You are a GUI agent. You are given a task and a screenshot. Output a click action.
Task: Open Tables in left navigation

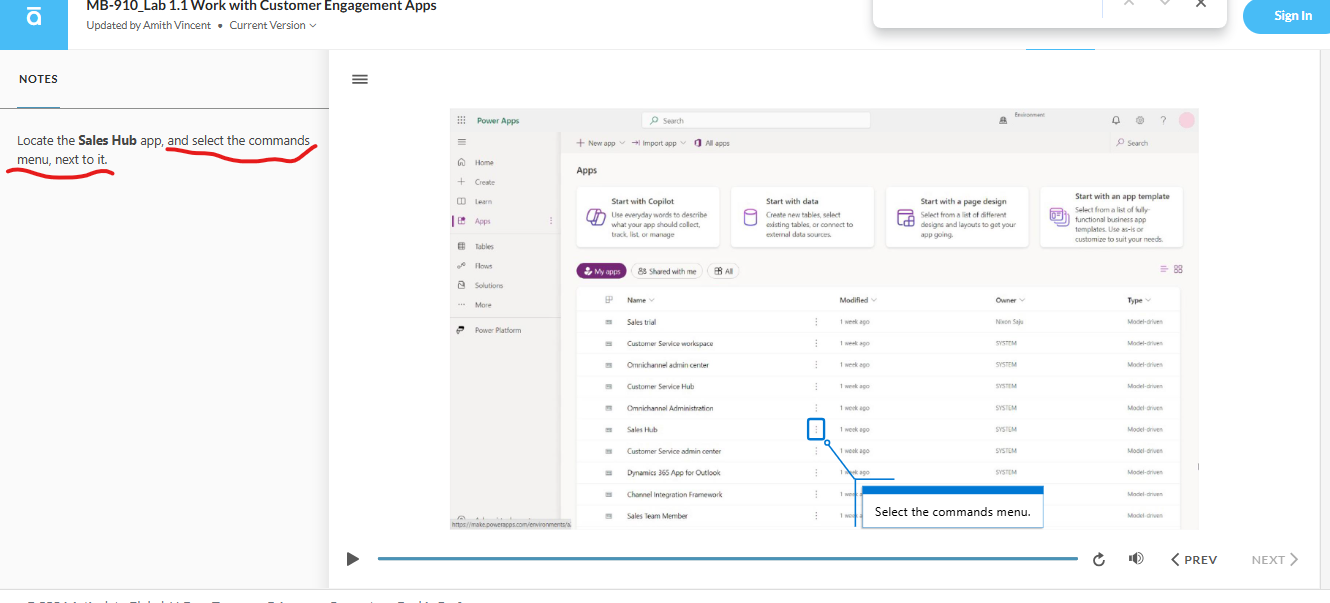pos(484,246)
